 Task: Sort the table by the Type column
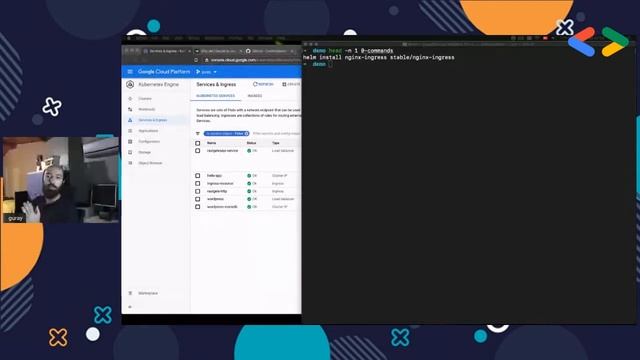pos(276,143)
